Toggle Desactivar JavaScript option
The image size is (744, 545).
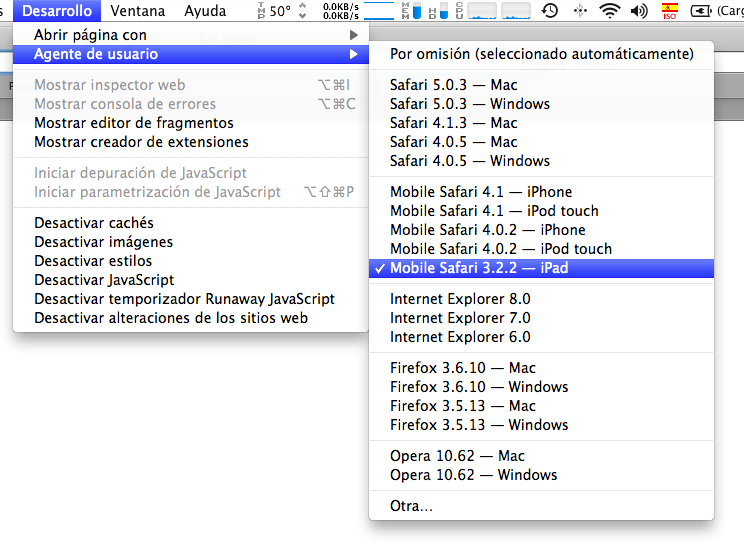coord(191,280)
